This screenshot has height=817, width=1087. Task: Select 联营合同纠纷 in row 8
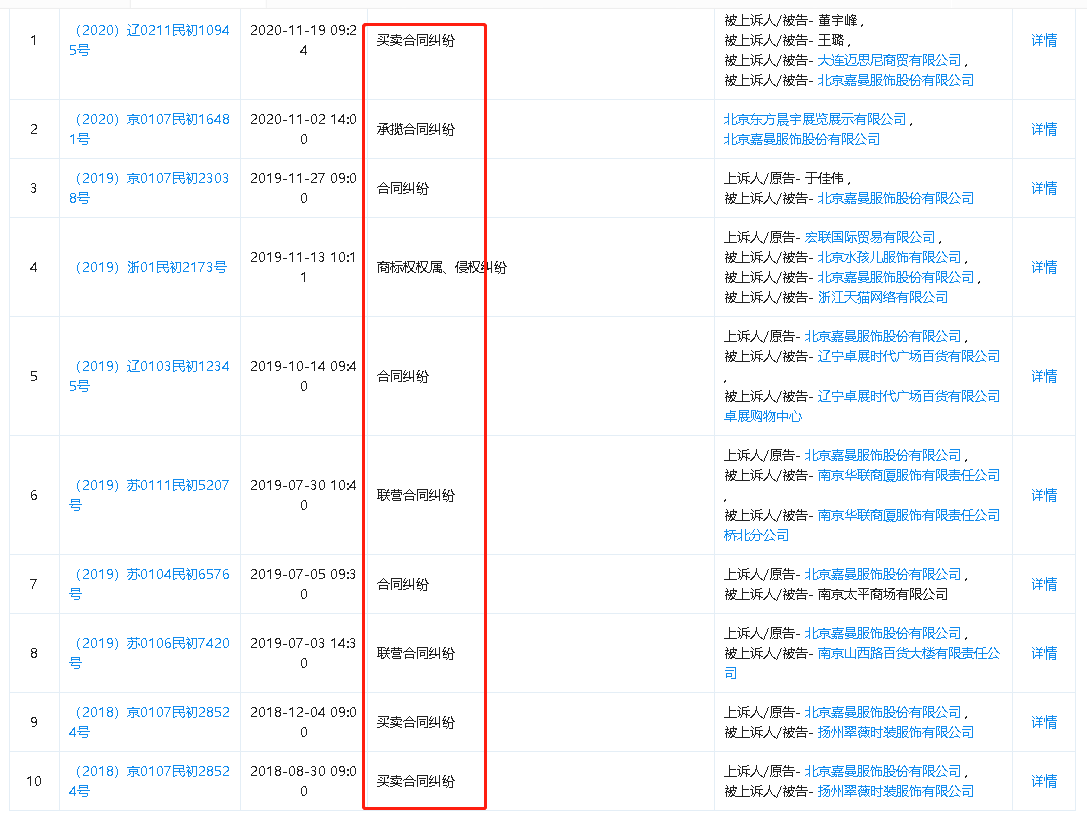[x=416, y=653]
